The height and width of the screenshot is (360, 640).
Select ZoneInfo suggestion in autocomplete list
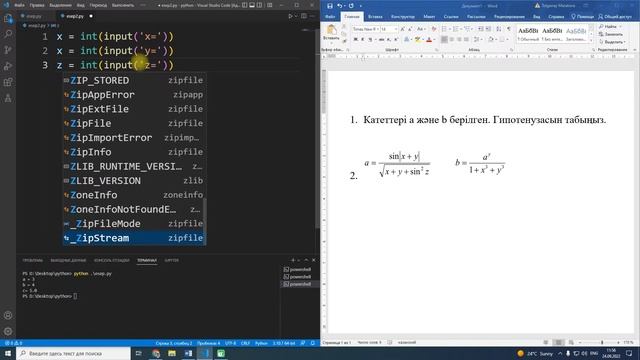pos(134,195)
